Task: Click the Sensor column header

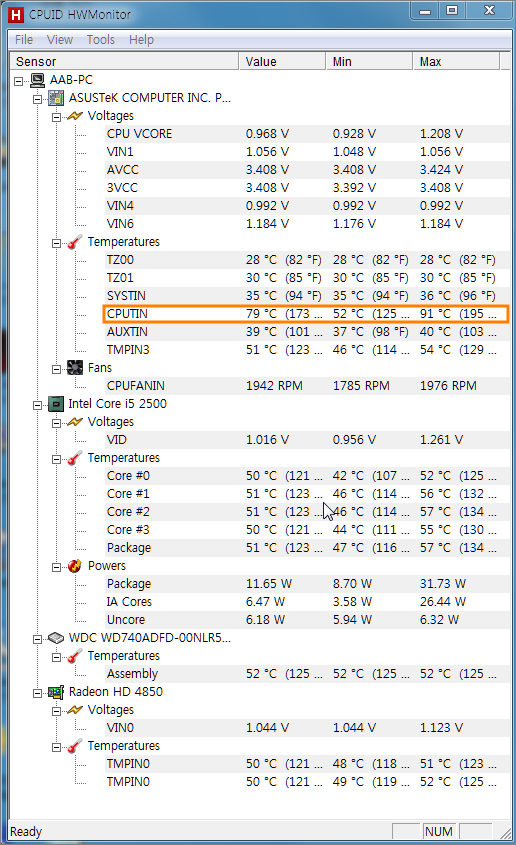Action: point(124,61)
